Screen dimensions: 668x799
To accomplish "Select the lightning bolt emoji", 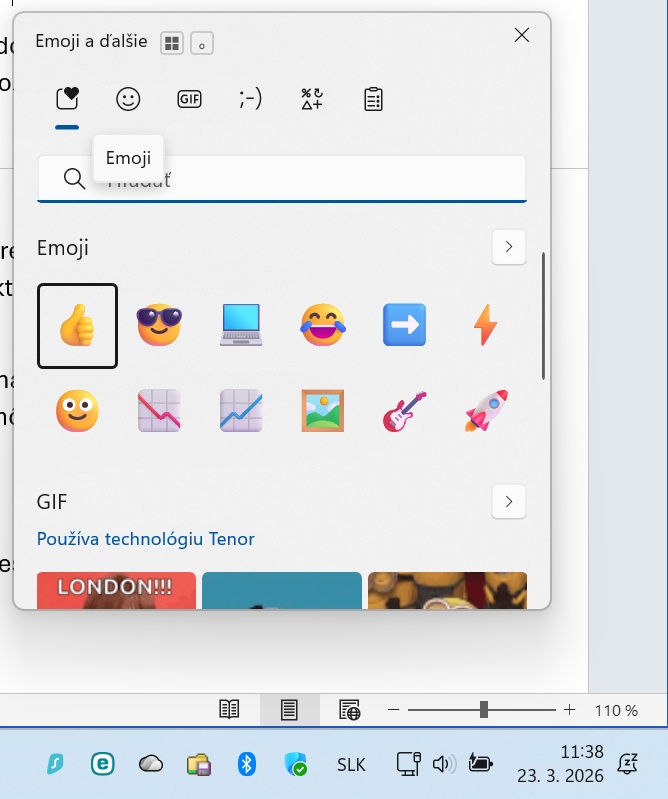I will (487, 326).
